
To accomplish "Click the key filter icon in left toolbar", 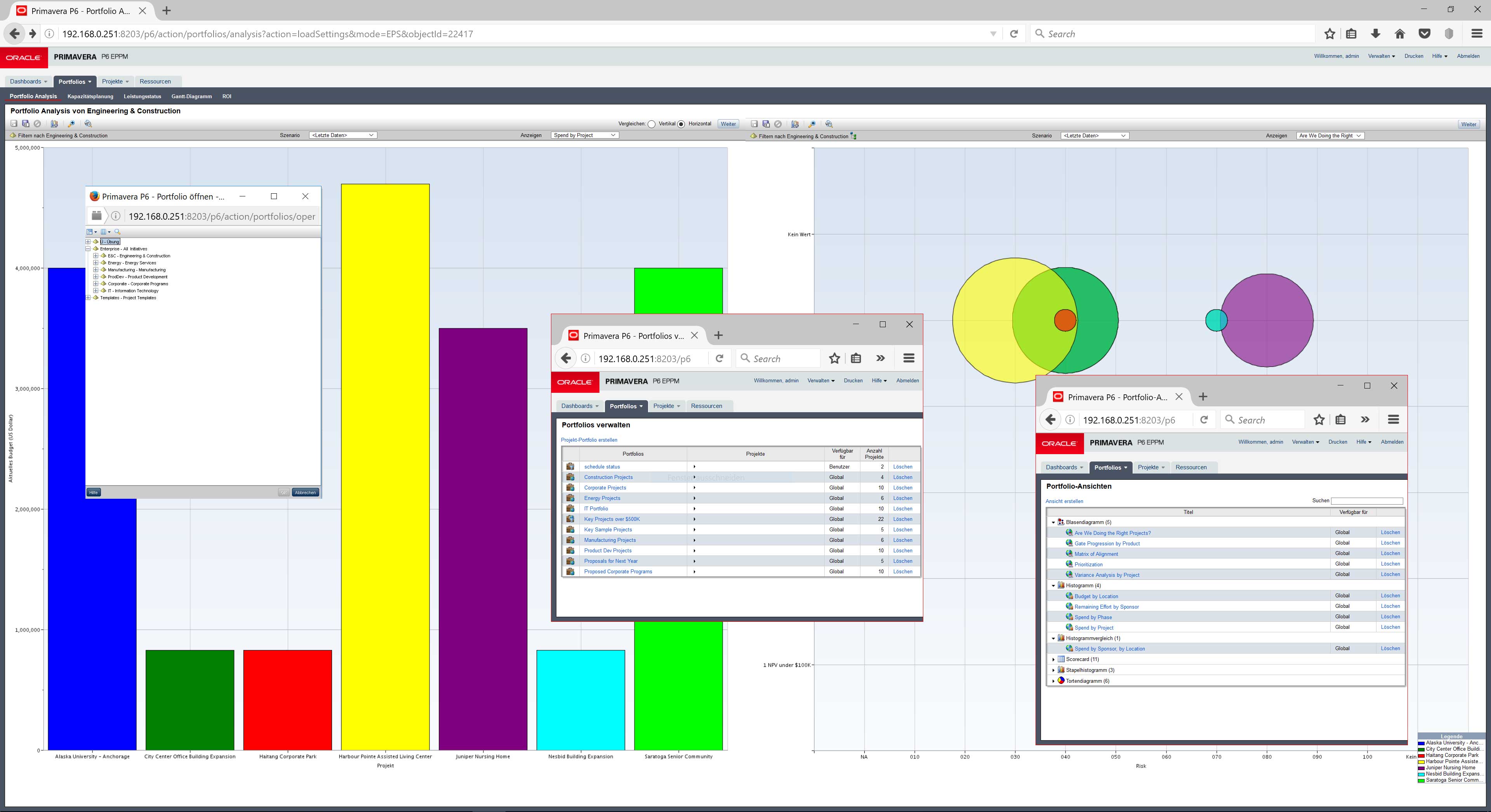I will pyautogui.click(x=71, y=124).
